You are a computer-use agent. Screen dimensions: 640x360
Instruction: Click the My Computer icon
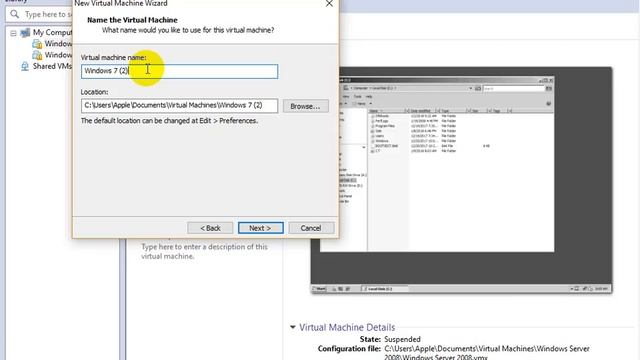pyautogui.click(x=25, y=33)
